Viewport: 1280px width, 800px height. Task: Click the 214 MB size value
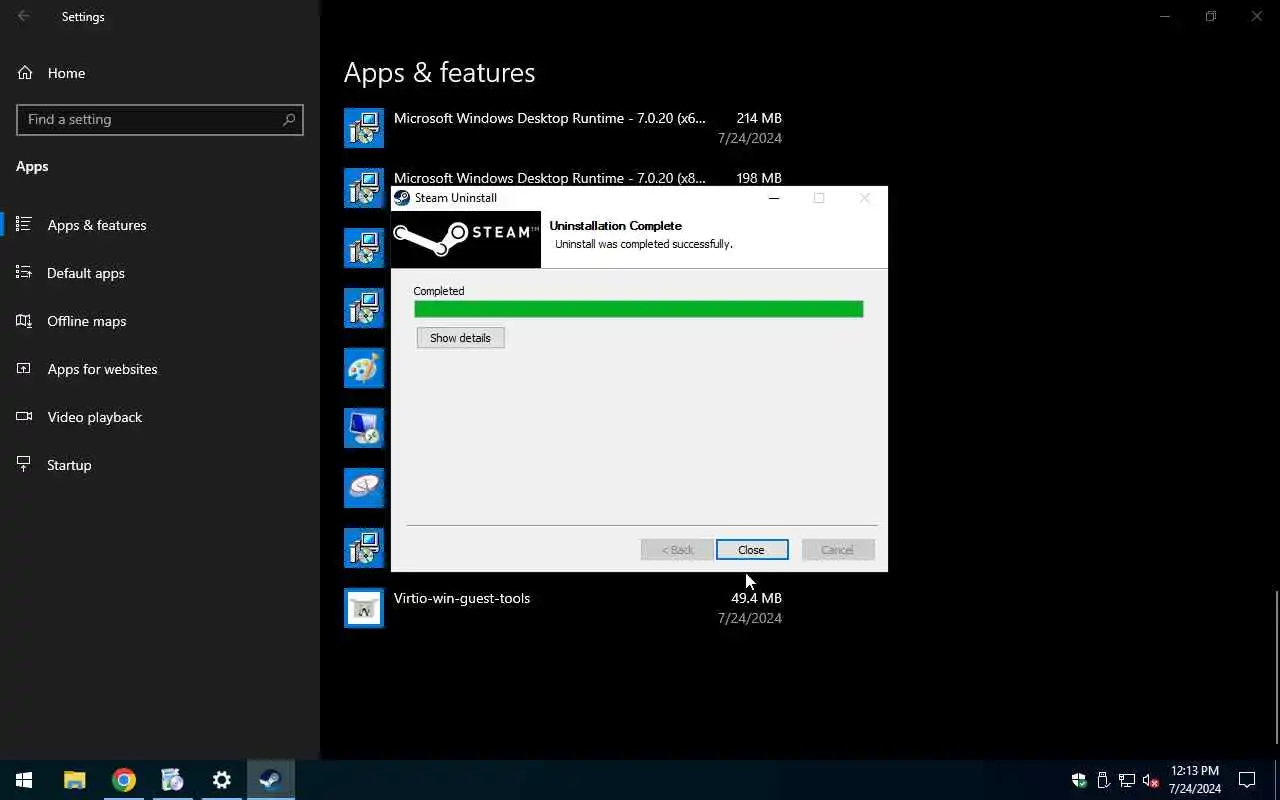point(759,118)
